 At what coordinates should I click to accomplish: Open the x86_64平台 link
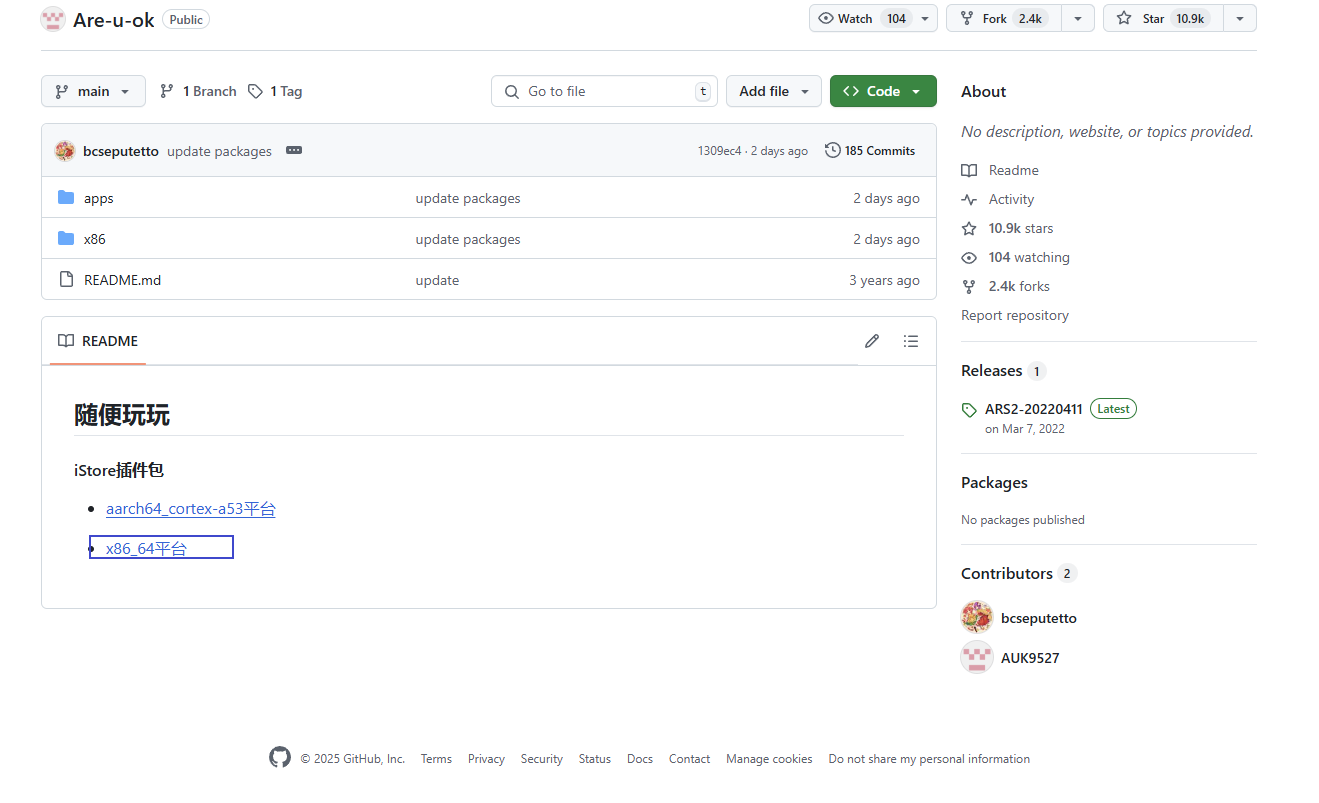click(x=146, y=548)
